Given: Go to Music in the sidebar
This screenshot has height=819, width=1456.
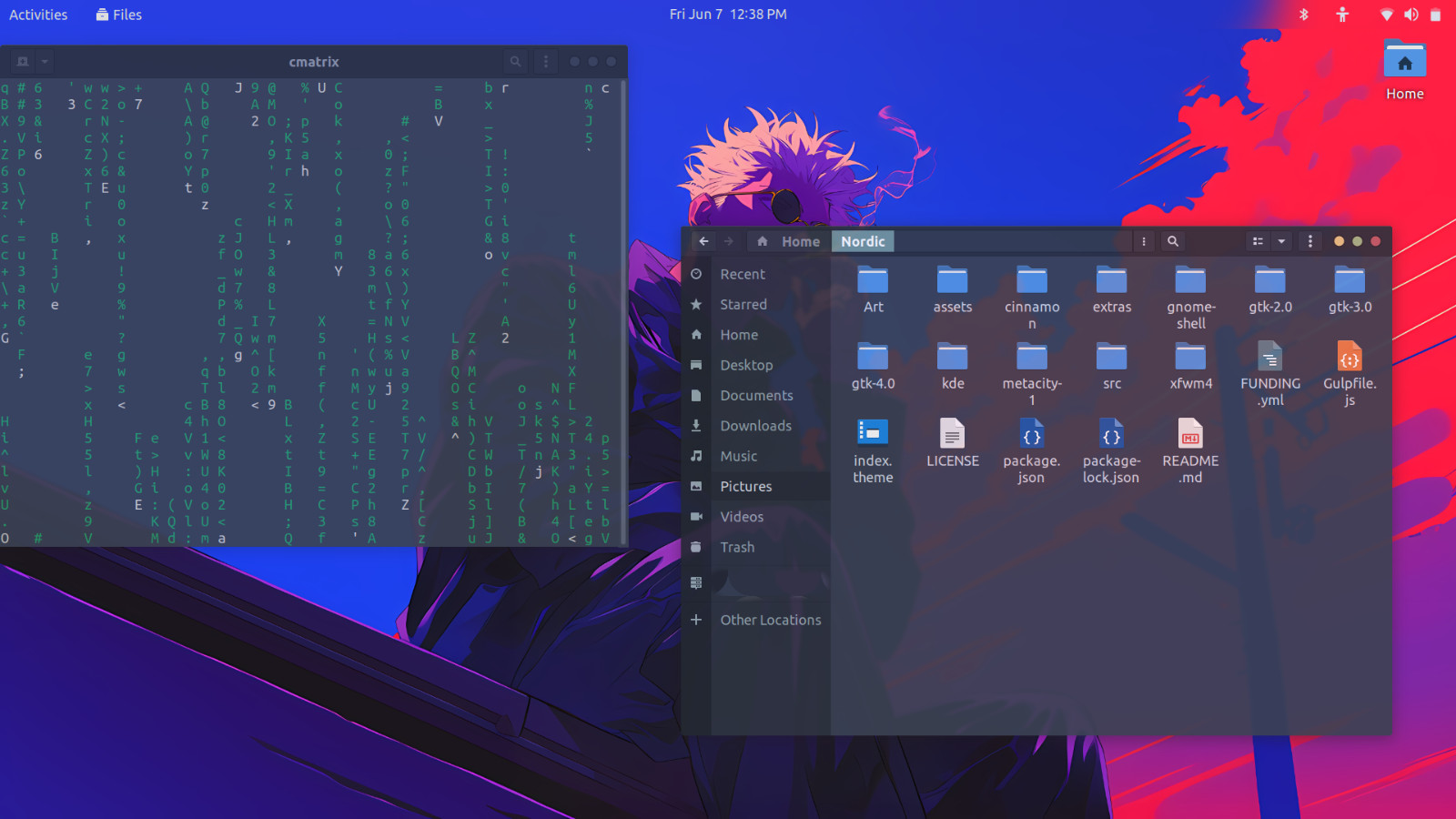Looking at the screenshot, I should pyautogui.click(x=755, y=456).
